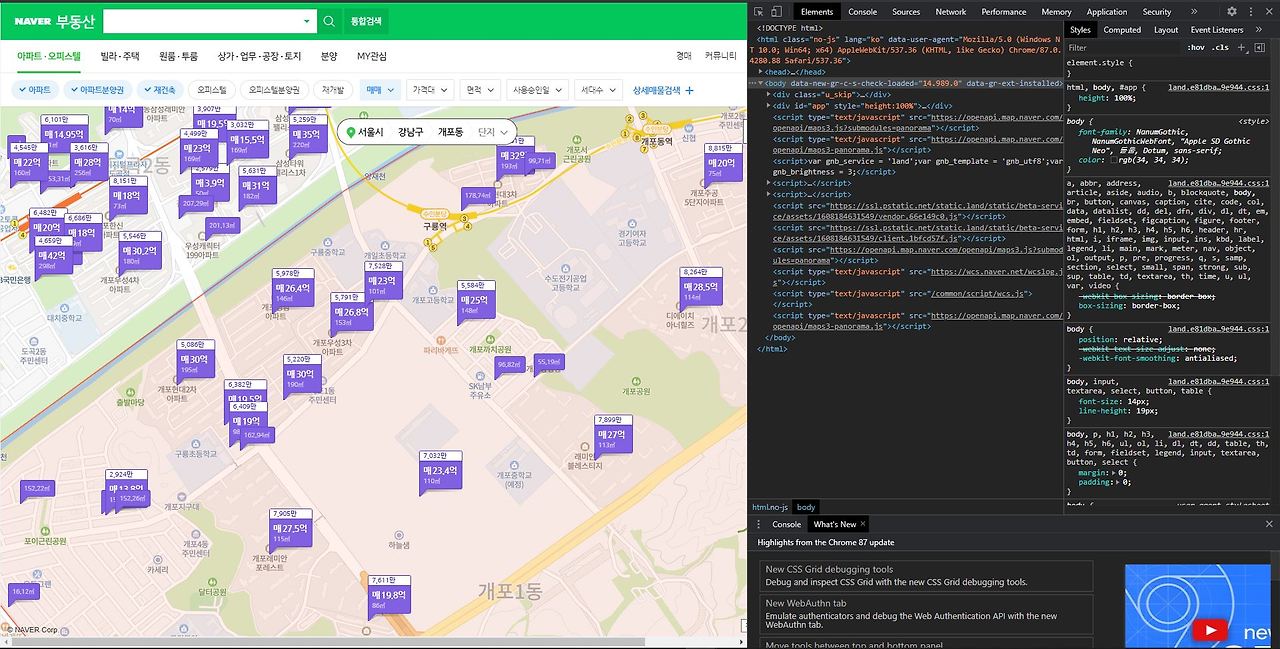Viewport: 1280px width, 649px height.
Task: Open the 분양 tab
Action: point(329,56)
